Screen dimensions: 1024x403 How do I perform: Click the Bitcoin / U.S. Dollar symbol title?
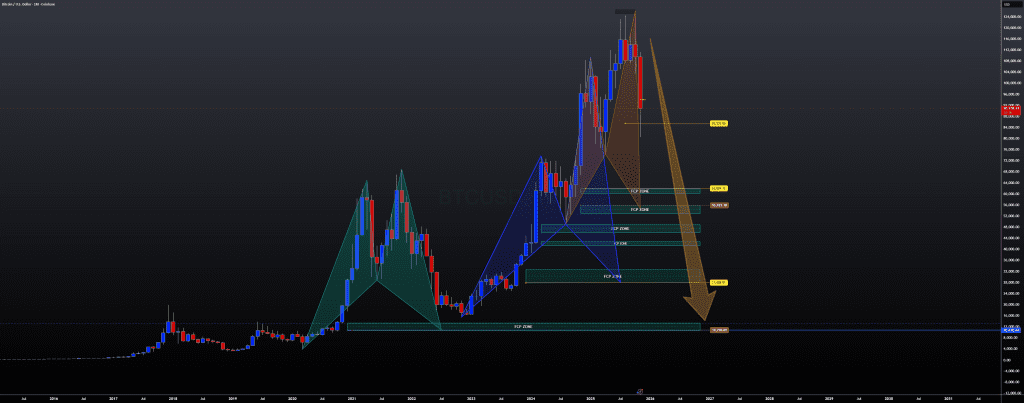[x=30, y=5]
